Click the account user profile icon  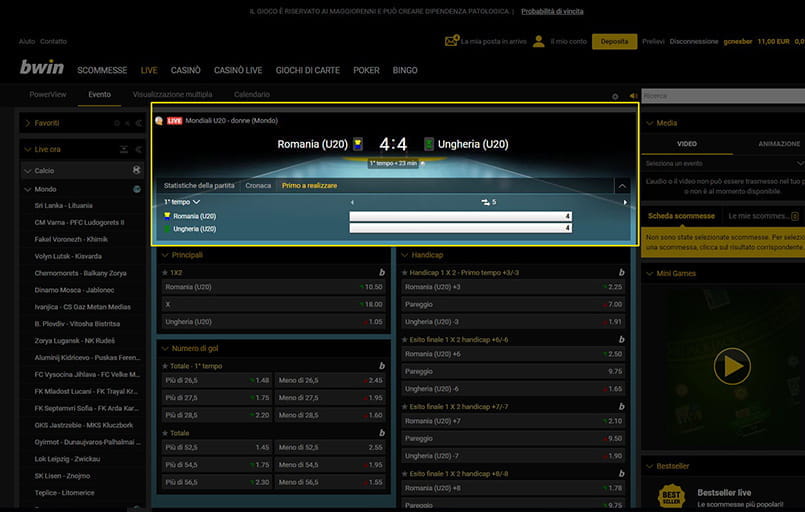539,41
